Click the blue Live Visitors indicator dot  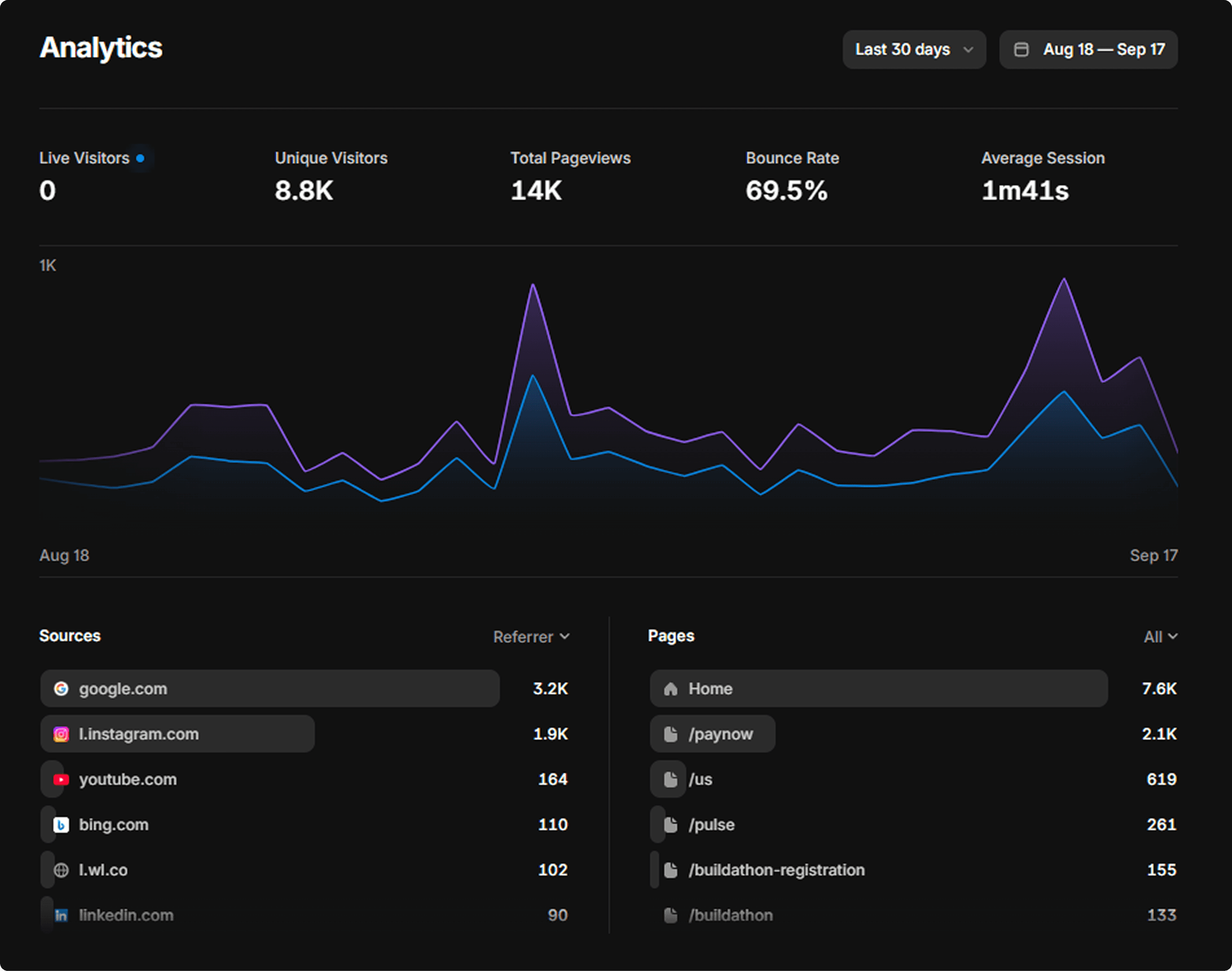tap(140, 158)
